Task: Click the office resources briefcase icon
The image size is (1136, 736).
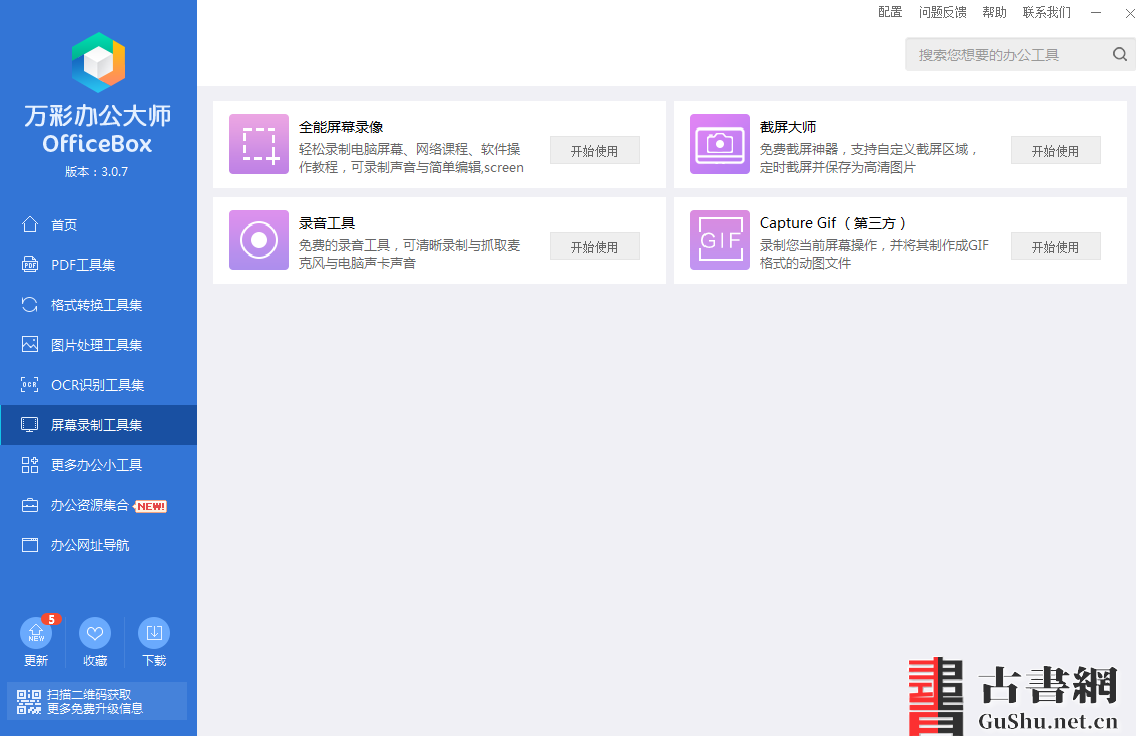Action: (x=30, y=505)
